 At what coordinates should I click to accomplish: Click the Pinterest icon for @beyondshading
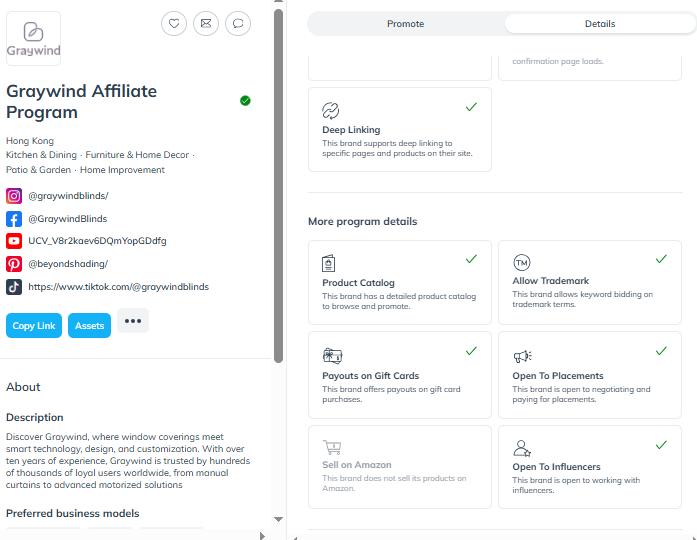[x=14, y=264]
